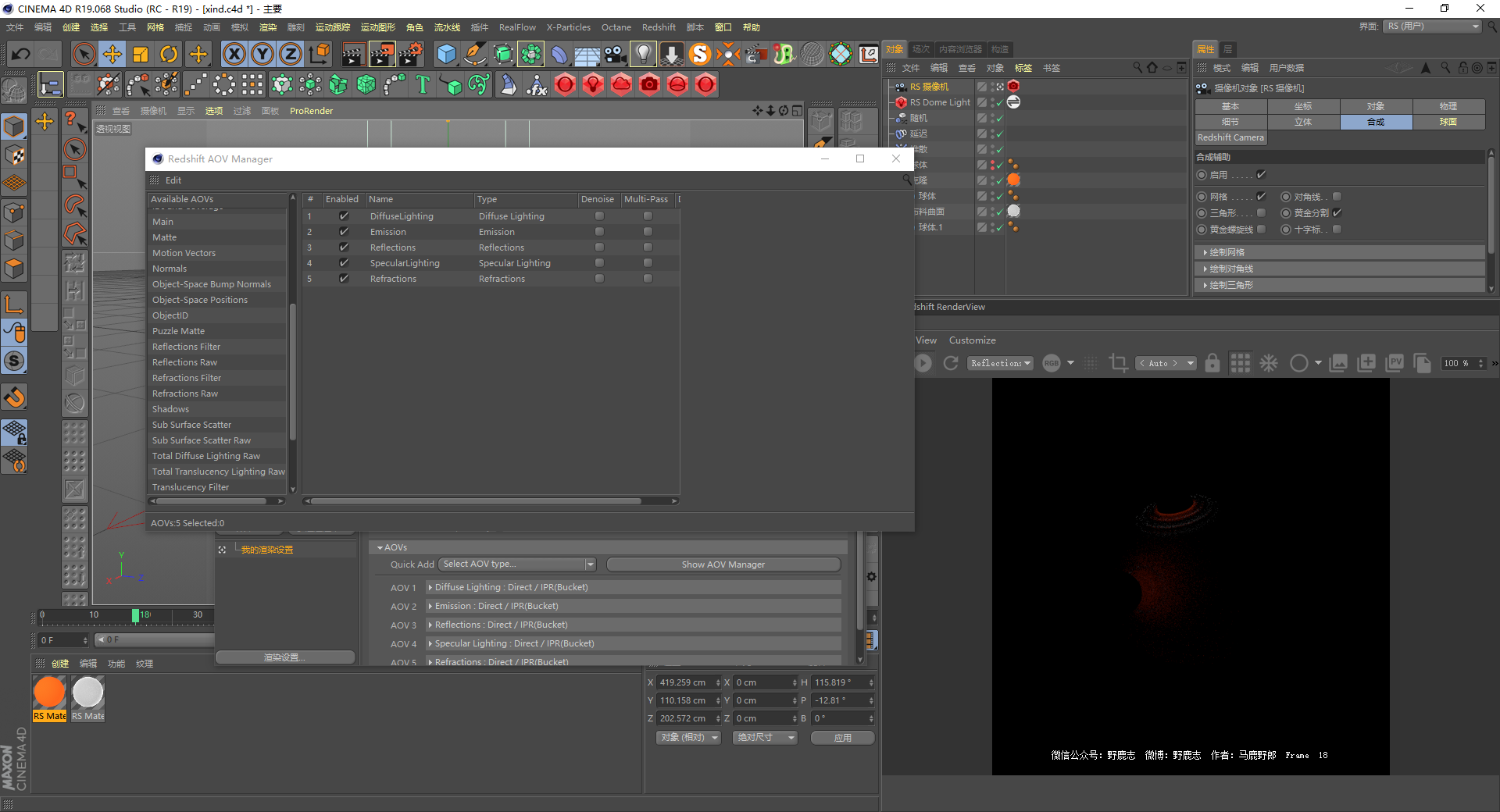Click the 应用 apply button
This screenshot has height=812, width=1500.
pos(842,738)
